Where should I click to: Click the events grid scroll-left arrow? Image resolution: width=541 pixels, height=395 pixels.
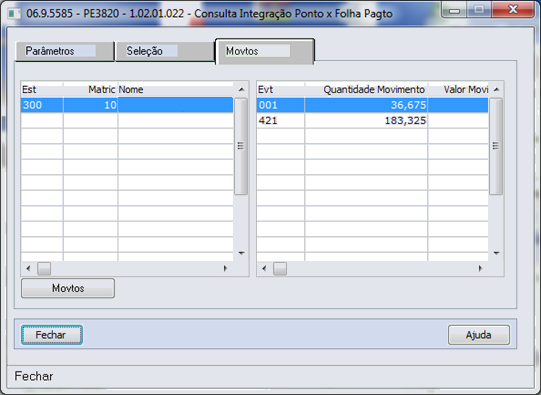[264, 268]
